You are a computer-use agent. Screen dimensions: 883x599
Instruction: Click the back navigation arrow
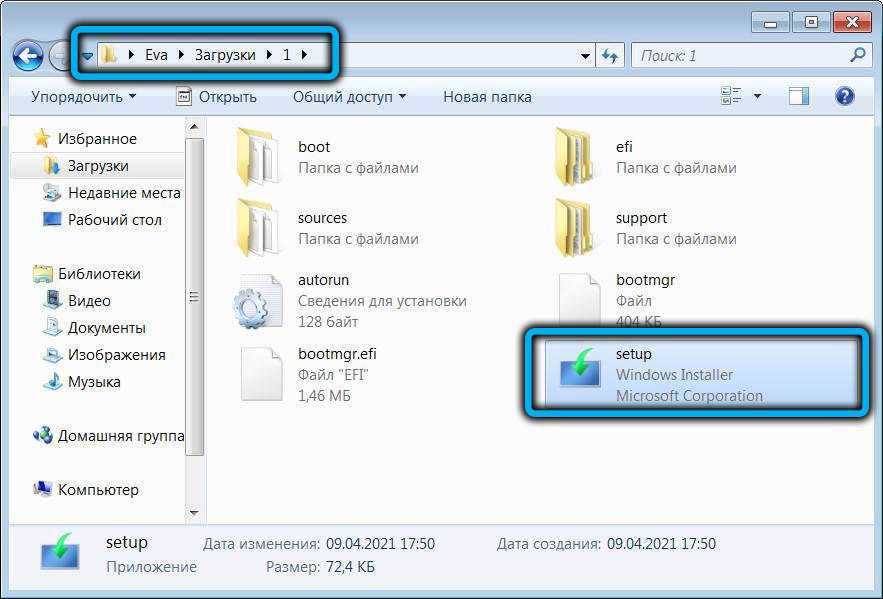click(27, 56)
